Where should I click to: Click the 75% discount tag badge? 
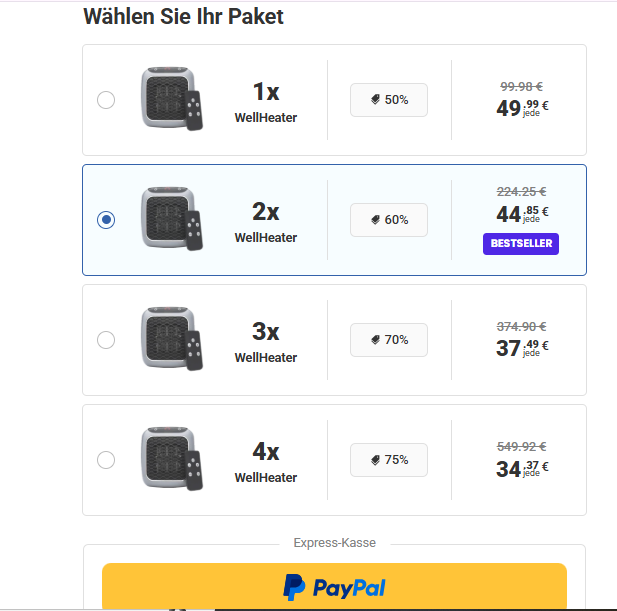coord(389,460)
